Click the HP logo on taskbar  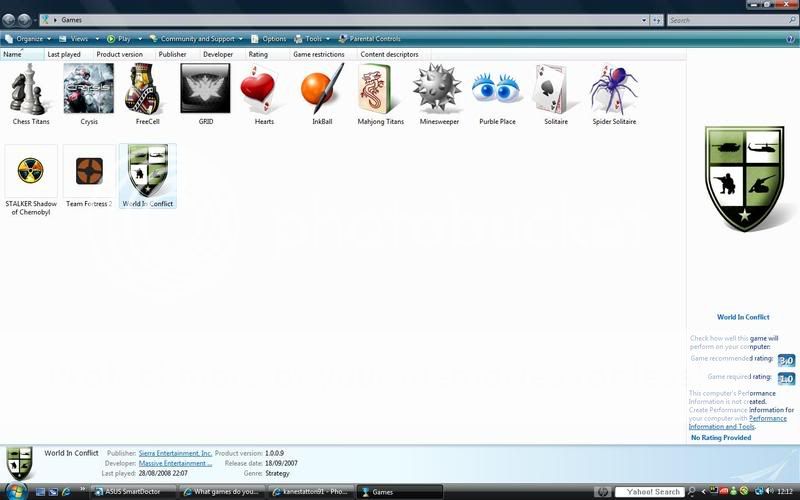[603, 492]
